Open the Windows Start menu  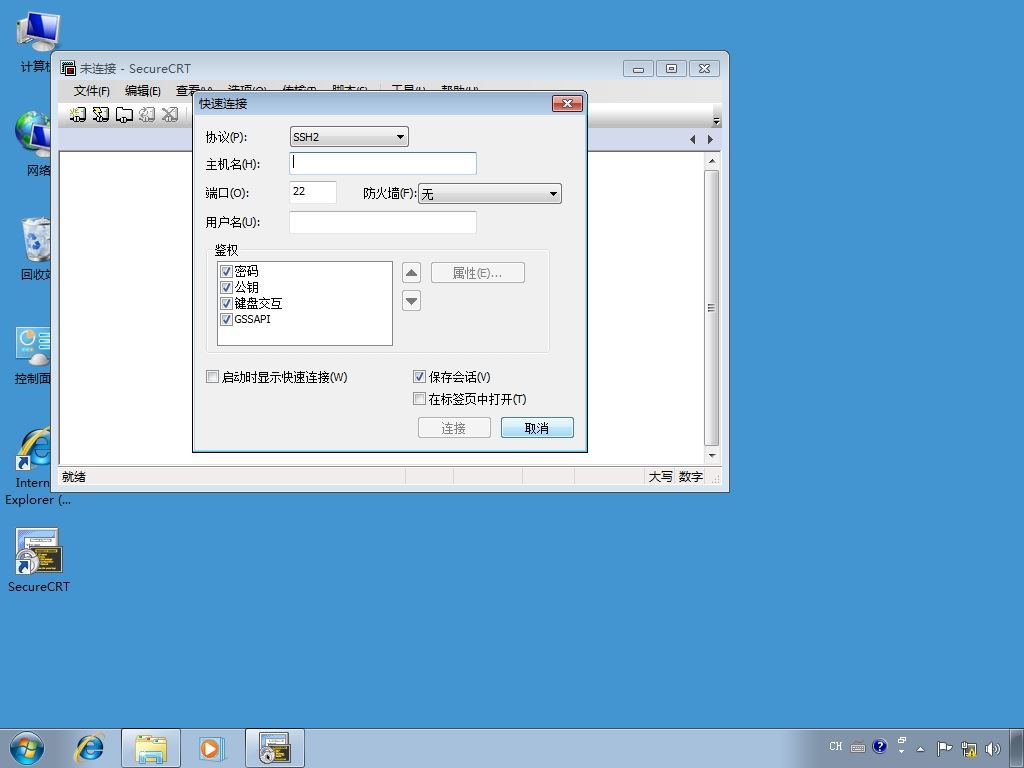(x=27, y=748)
